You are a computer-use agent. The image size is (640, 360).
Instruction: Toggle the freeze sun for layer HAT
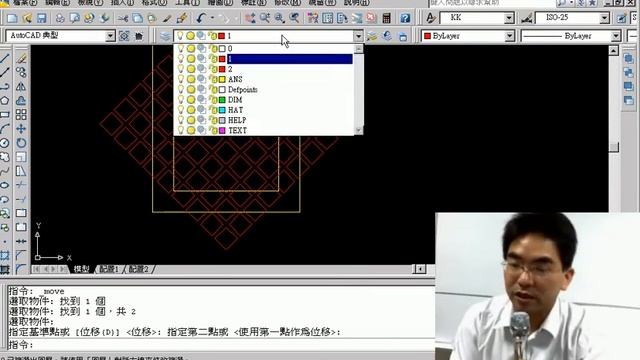[x=191, y=110]
